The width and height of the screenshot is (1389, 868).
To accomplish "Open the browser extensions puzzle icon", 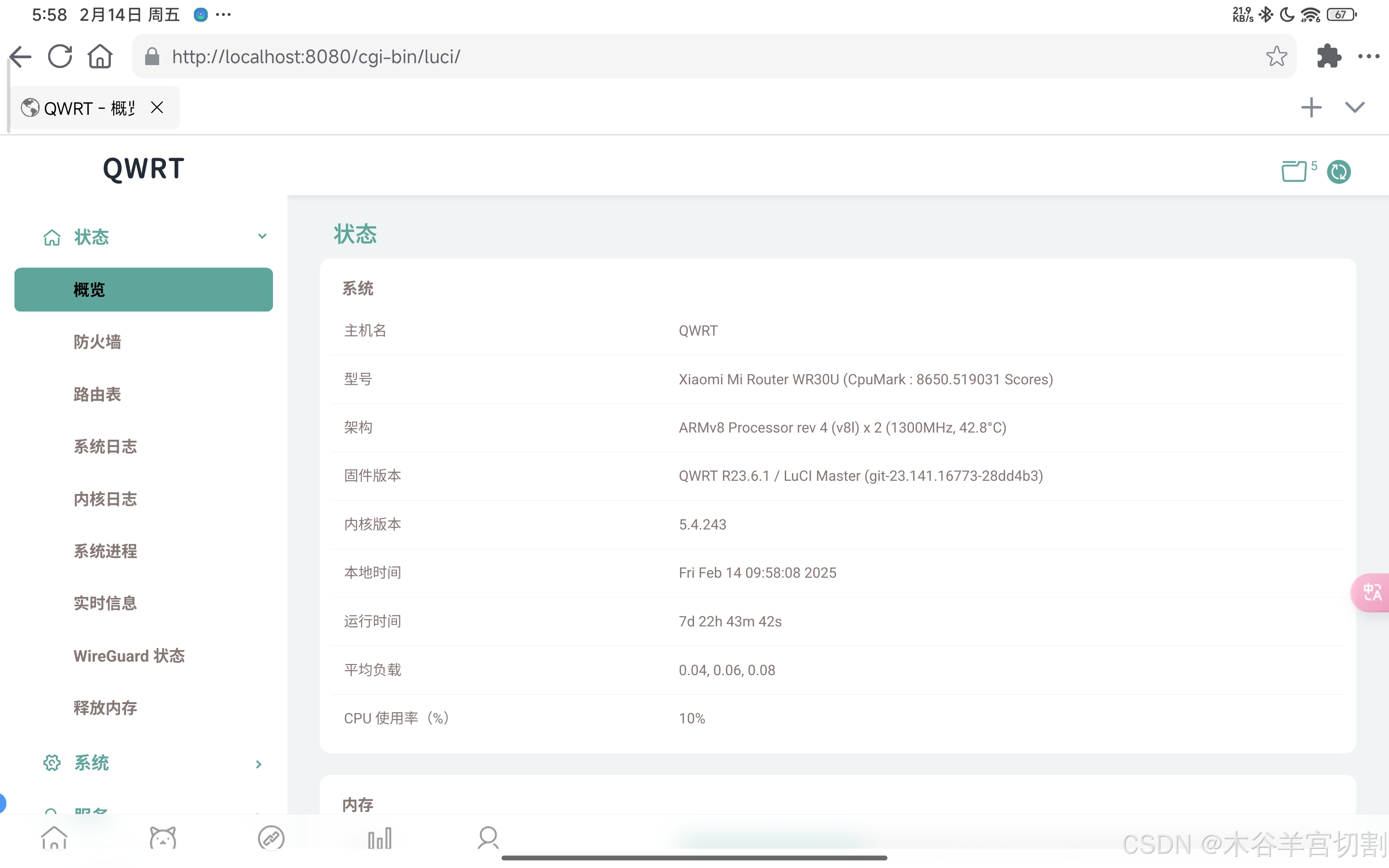I will [1328, 56].
